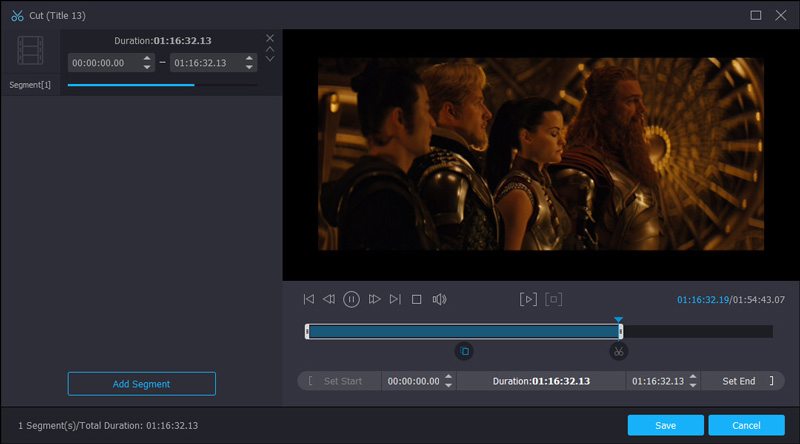Decrease segment end time in left panel
The width and height of the screenshot is (800, 444).
point(250,67)
